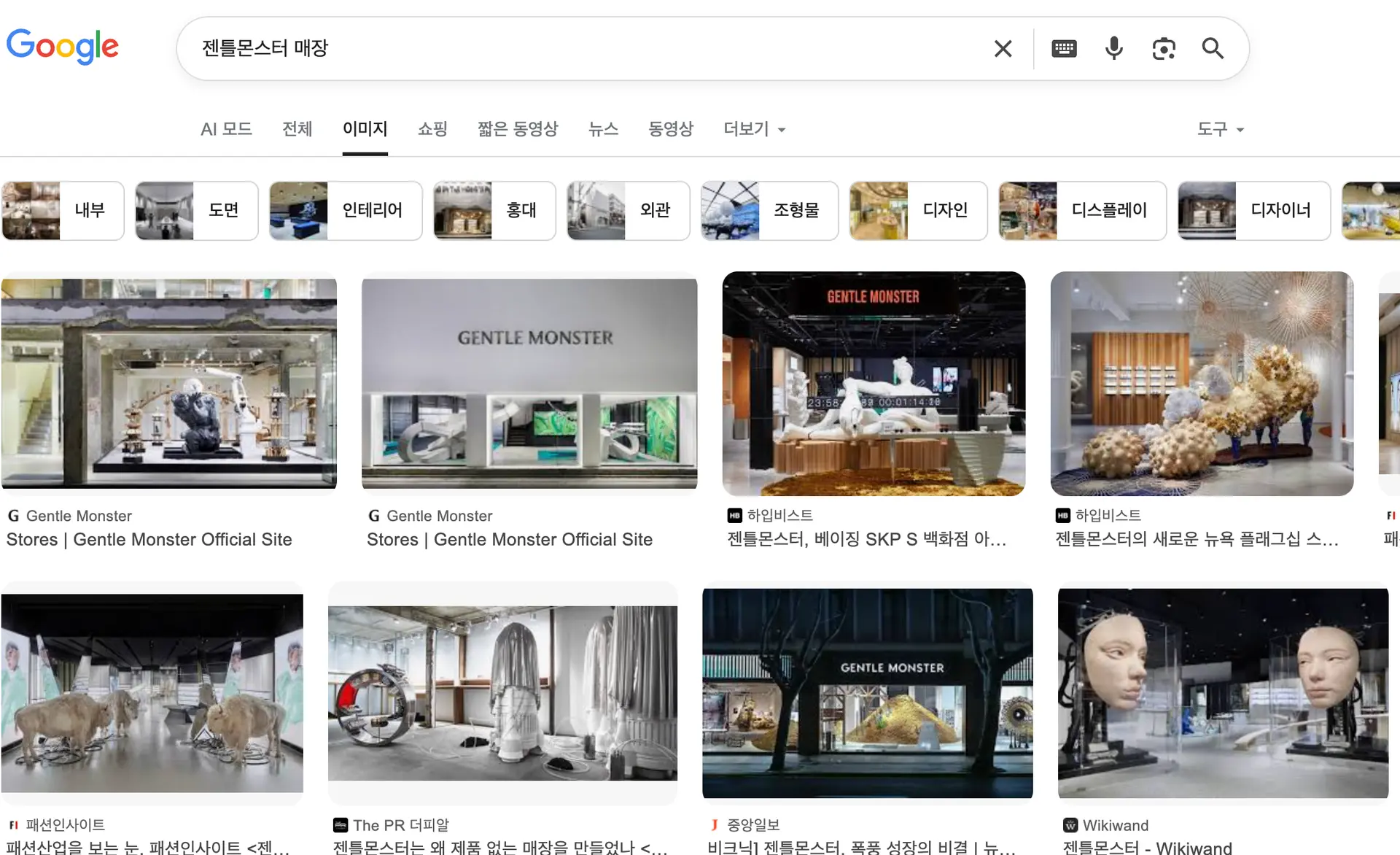
Task: Open the bison sculpture store image
Action: [152, 693]
